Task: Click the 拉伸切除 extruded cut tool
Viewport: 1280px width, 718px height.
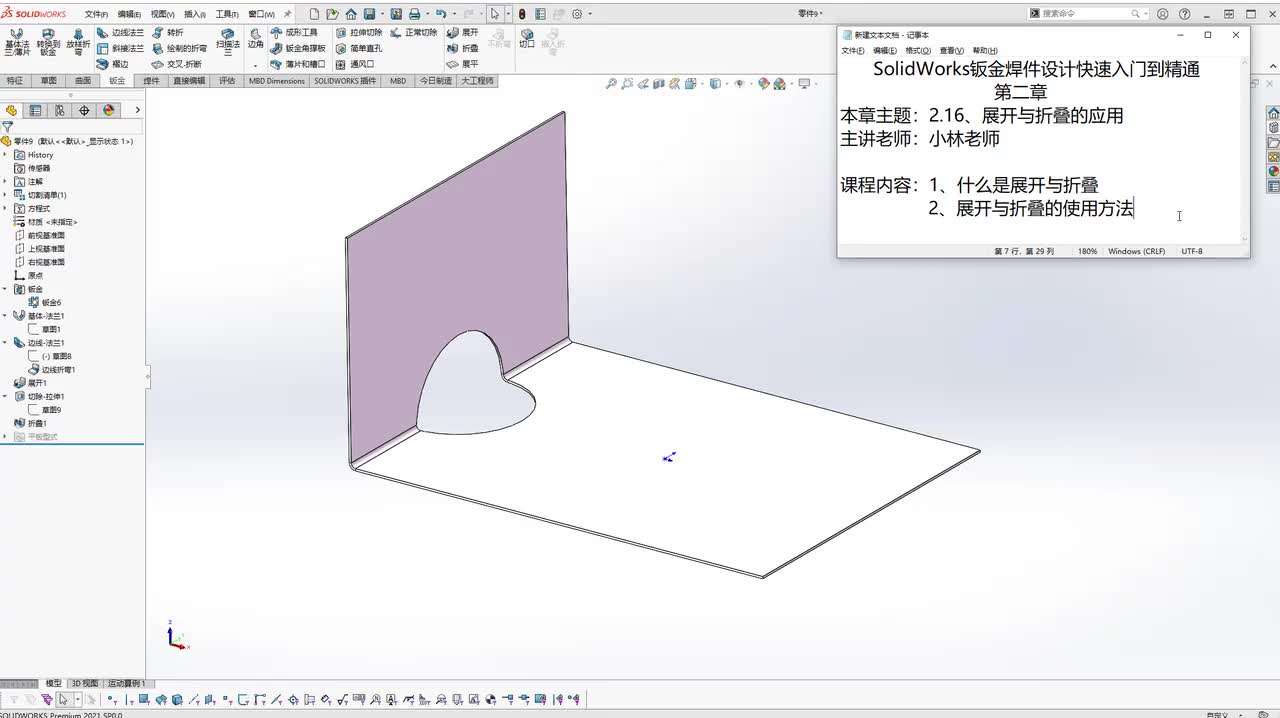Action: click(x=359, y=33)
